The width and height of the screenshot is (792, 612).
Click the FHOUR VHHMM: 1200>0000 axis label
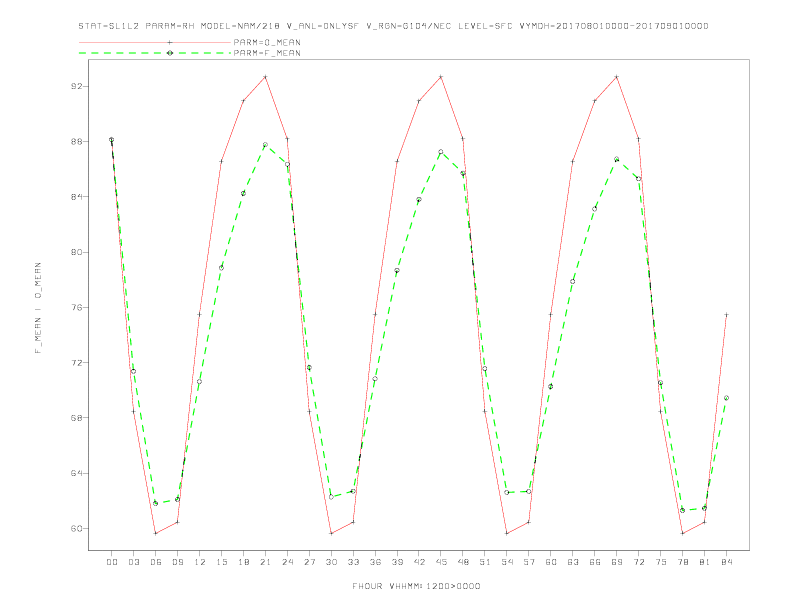(x=416, y=586)
